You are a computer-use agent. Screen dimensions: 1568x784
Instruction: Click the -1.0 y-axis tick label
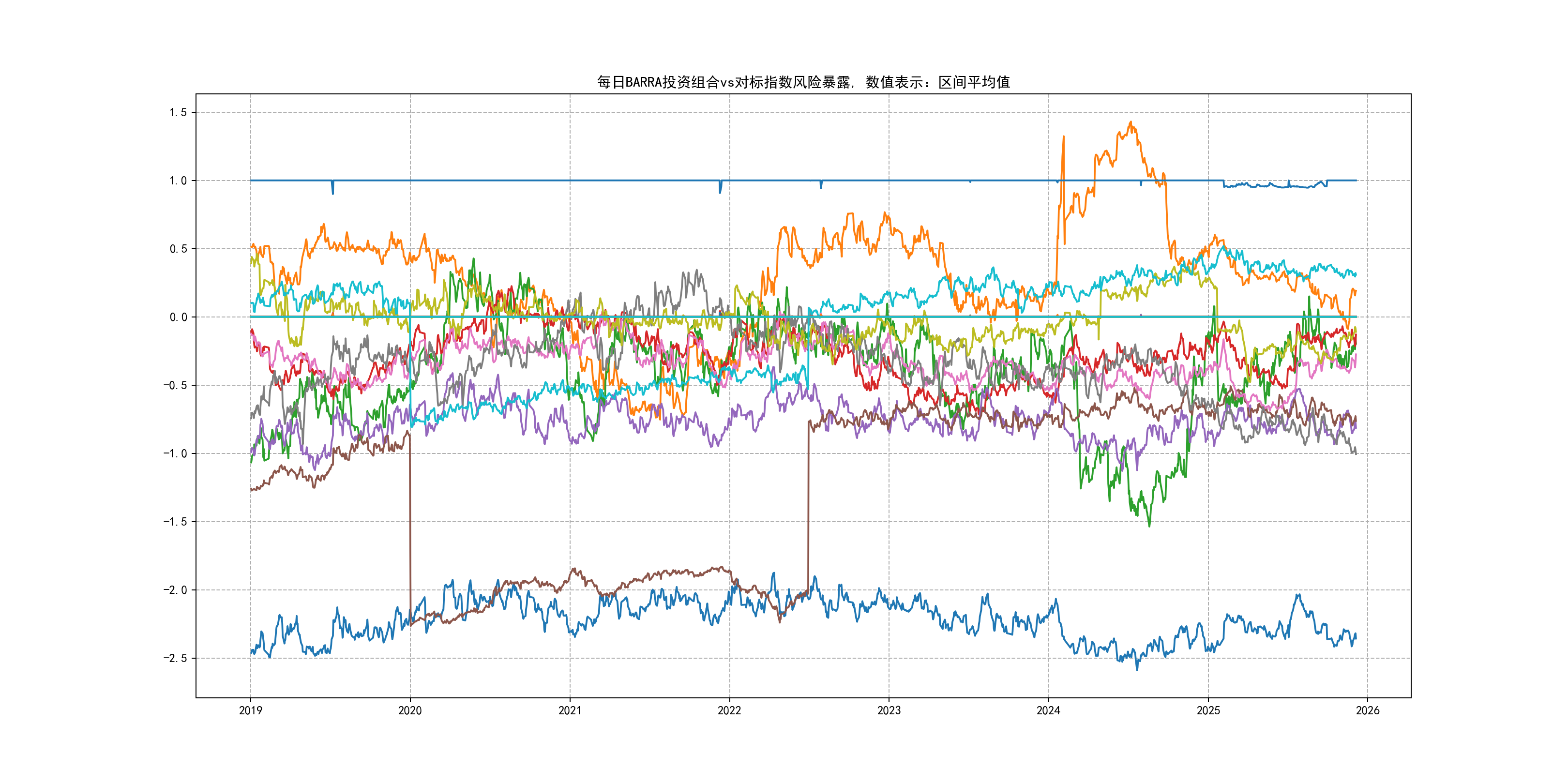(x=175, y=453)
